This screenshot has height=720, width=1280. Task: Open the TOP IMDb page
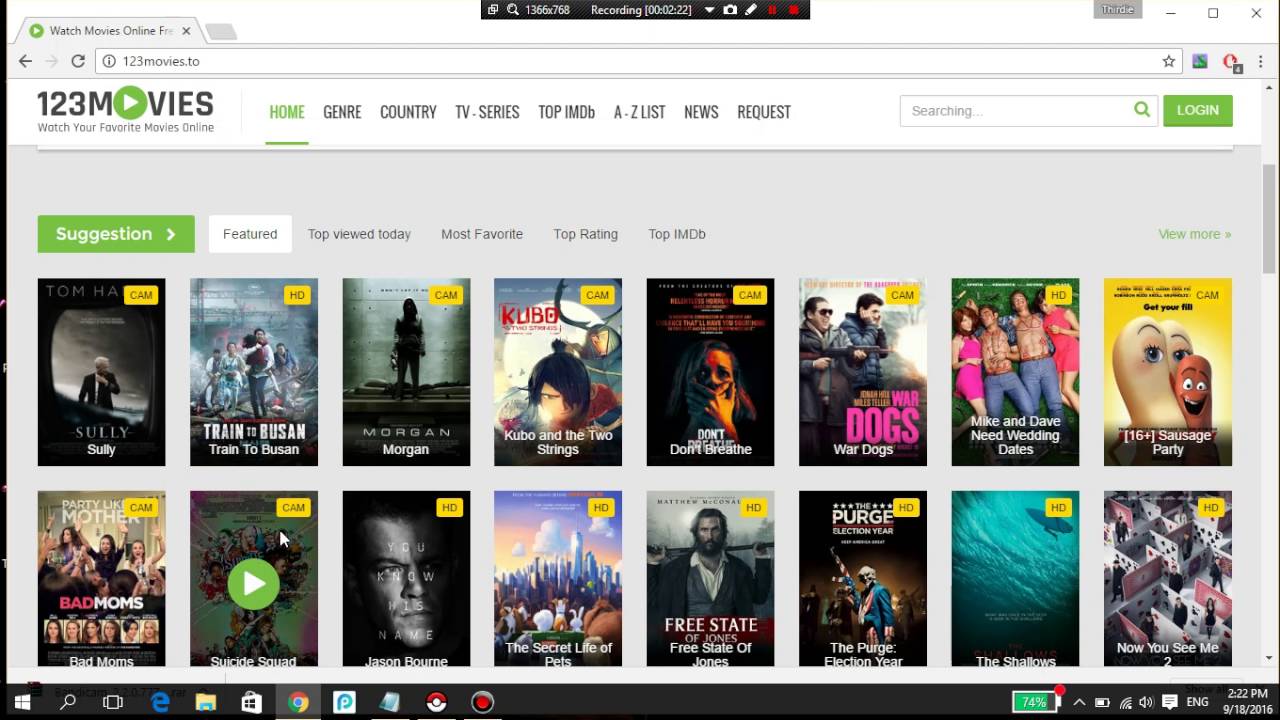[x=566, y=112]
